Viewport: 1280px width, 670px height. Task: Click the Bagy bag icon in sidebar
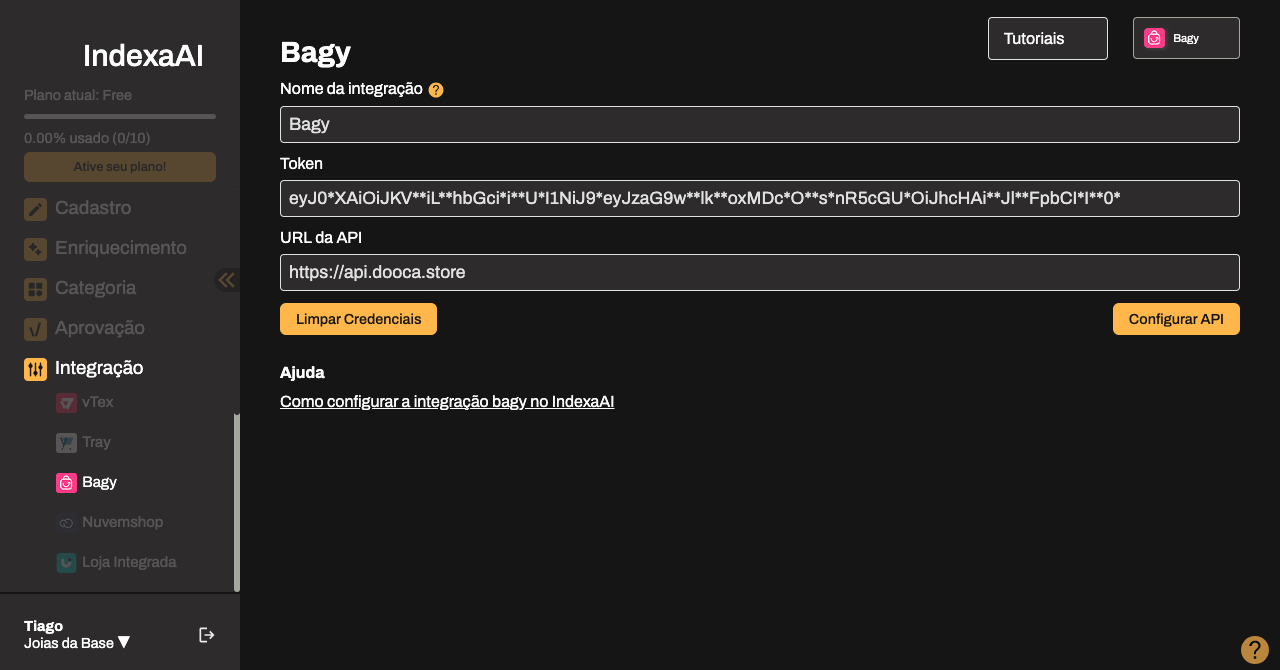(x=67, y=483)
